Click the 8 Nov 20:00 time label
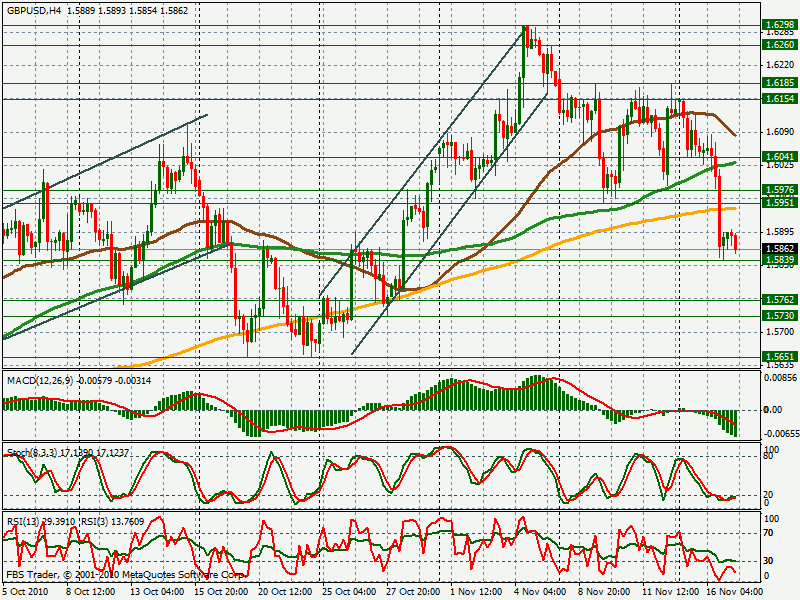The height and width of the screenshot is (600, 800). (605, 592)
